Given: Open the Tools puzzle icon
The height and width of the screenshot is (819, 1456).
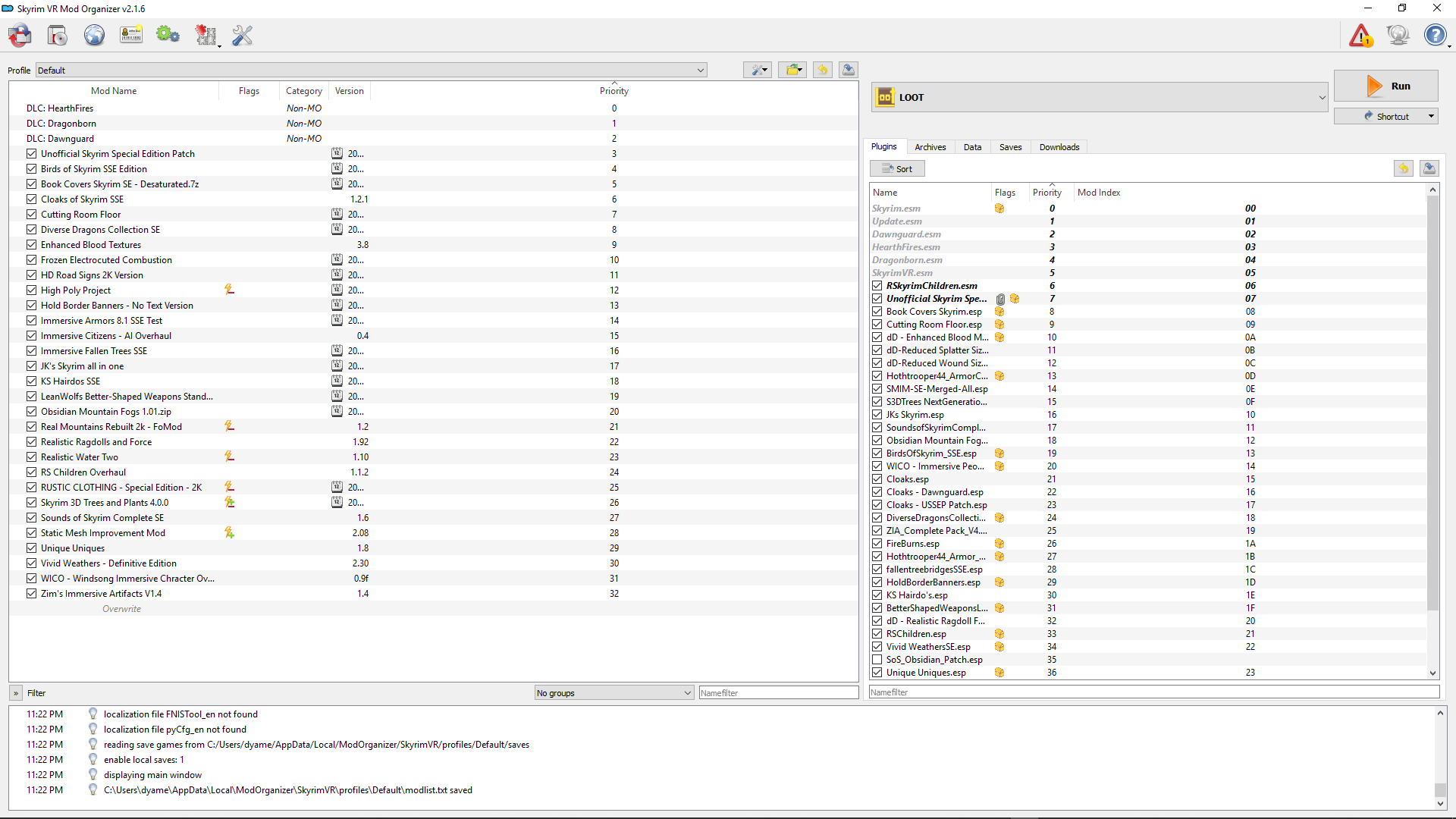Looking at the screenshot, I should point(205,35).
